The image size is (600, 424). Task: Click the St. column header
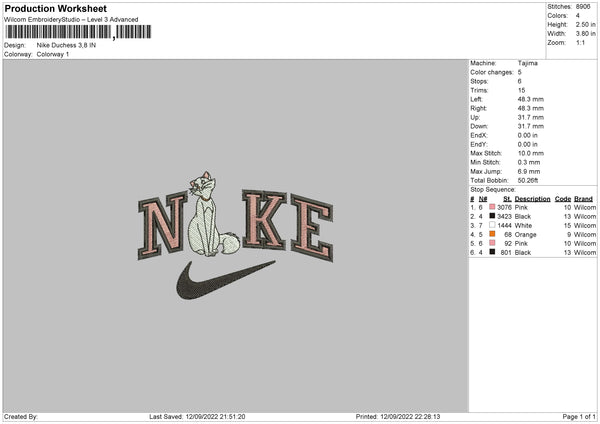[x=507, y=199]
